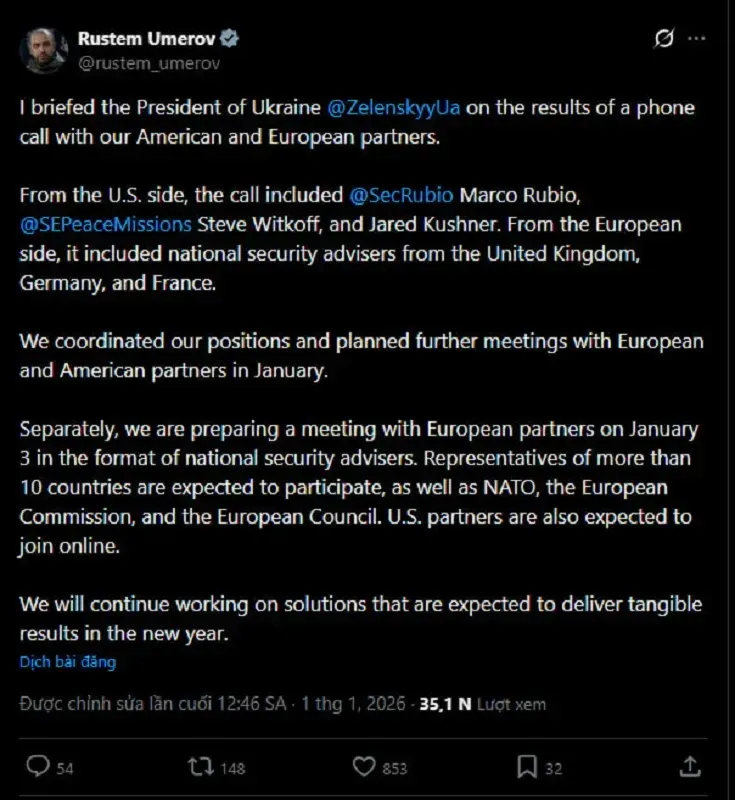
Task: Click 'Dịch bài đăng' translate link
Action: coord(68,662)
